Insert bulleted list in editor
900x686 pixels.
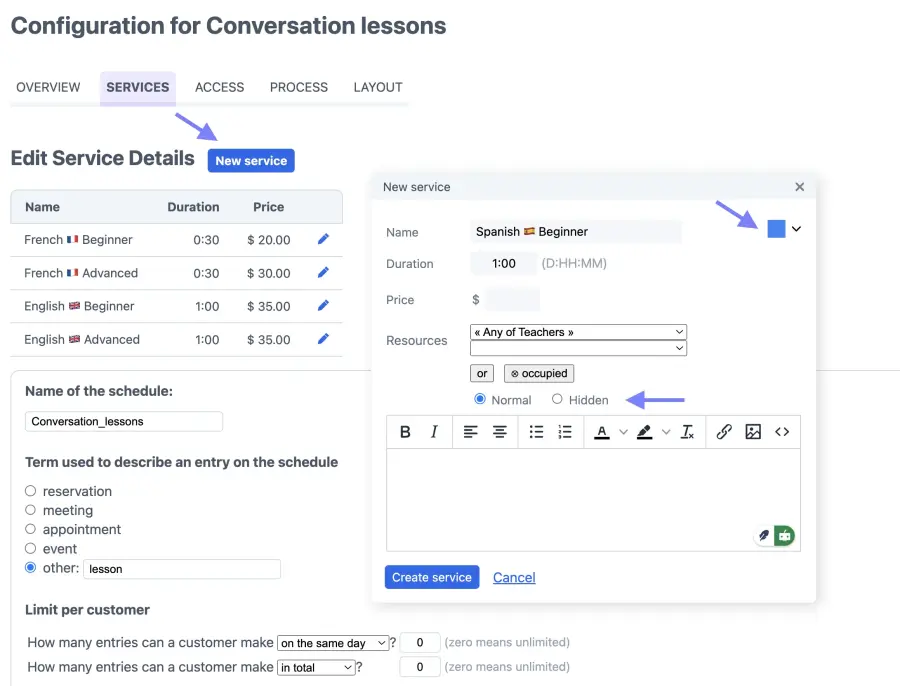tap(536, 432)
